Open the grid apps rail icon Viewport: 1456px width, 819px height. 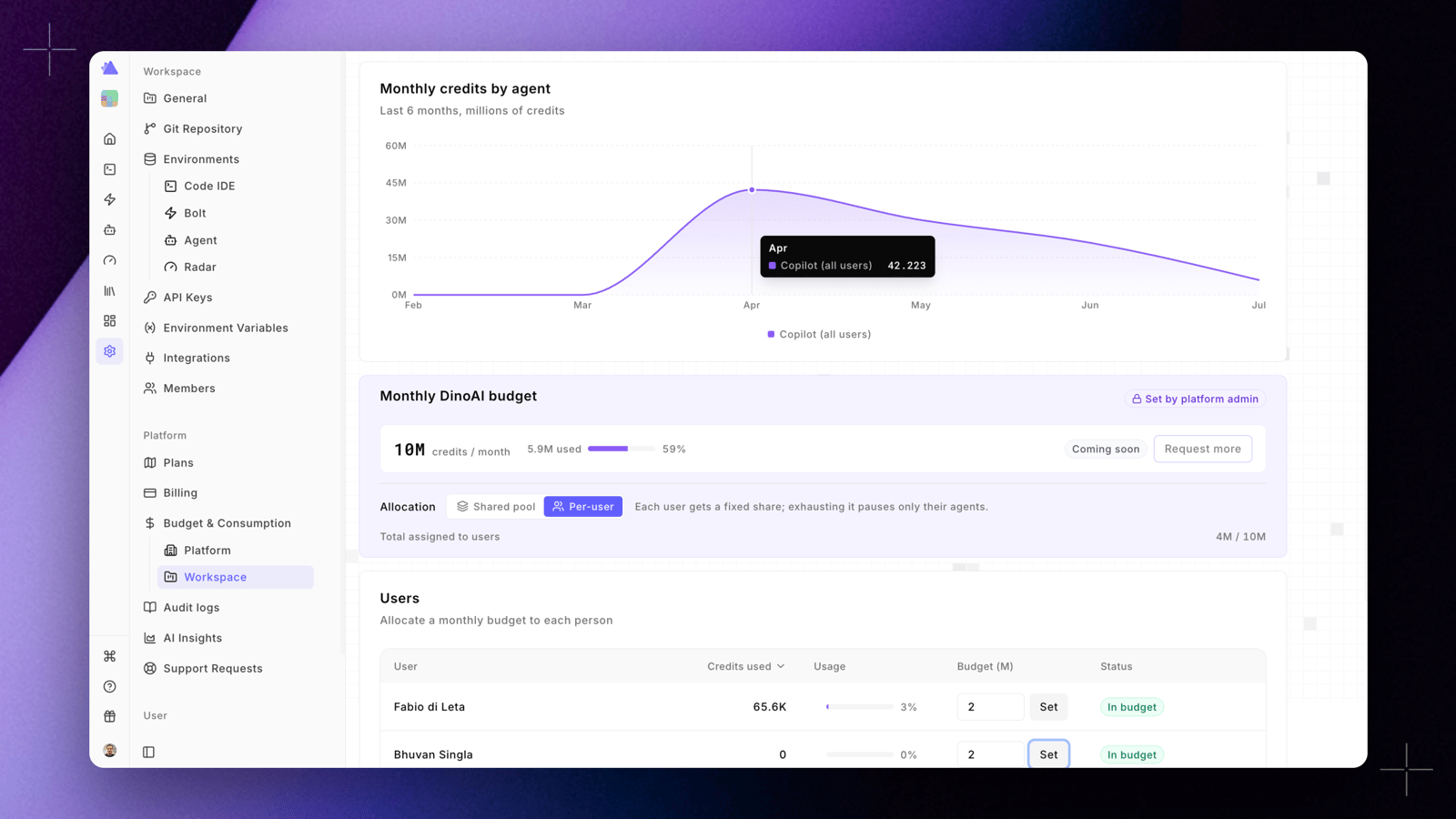[110, 321]
